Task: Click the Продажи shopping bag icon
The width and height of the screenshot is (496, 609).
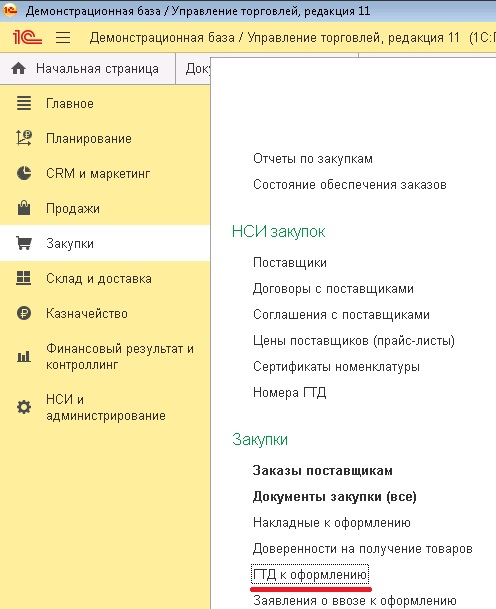Action: [24, 208]
